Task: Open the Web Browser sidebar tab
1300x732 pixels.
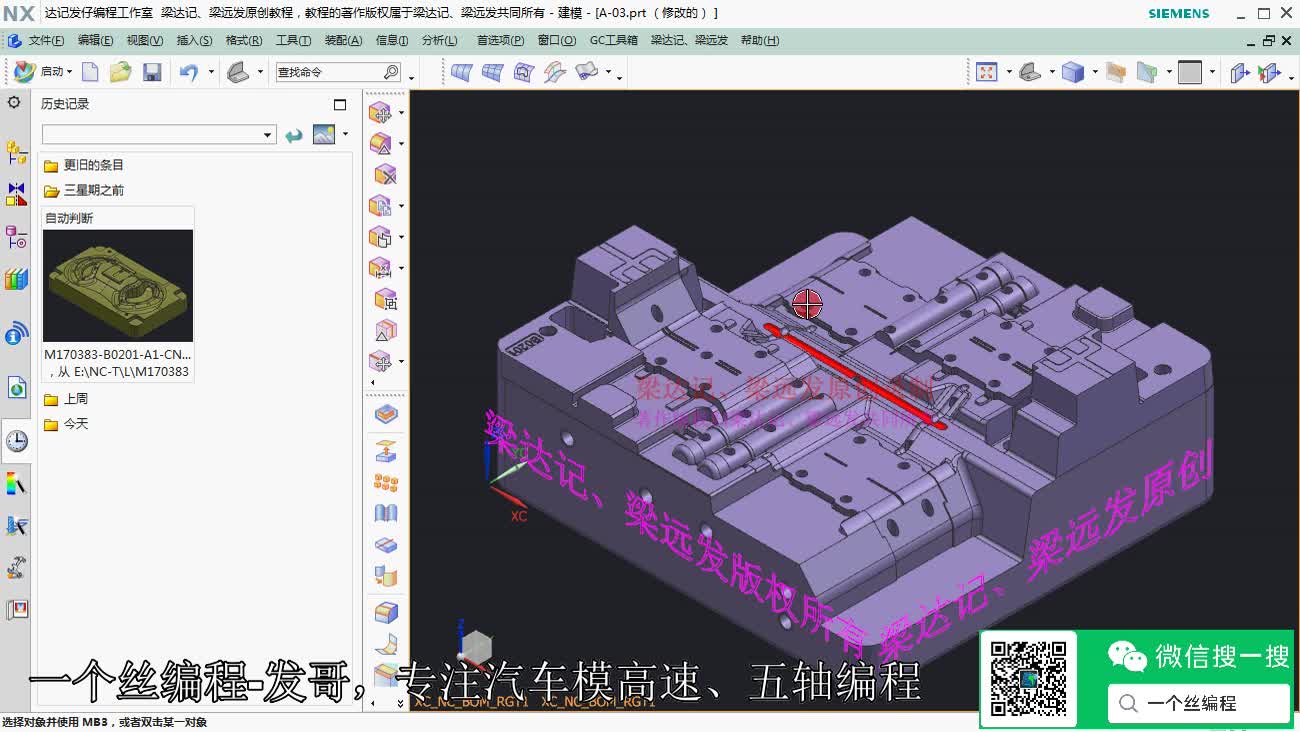Action: click(16, 388)
